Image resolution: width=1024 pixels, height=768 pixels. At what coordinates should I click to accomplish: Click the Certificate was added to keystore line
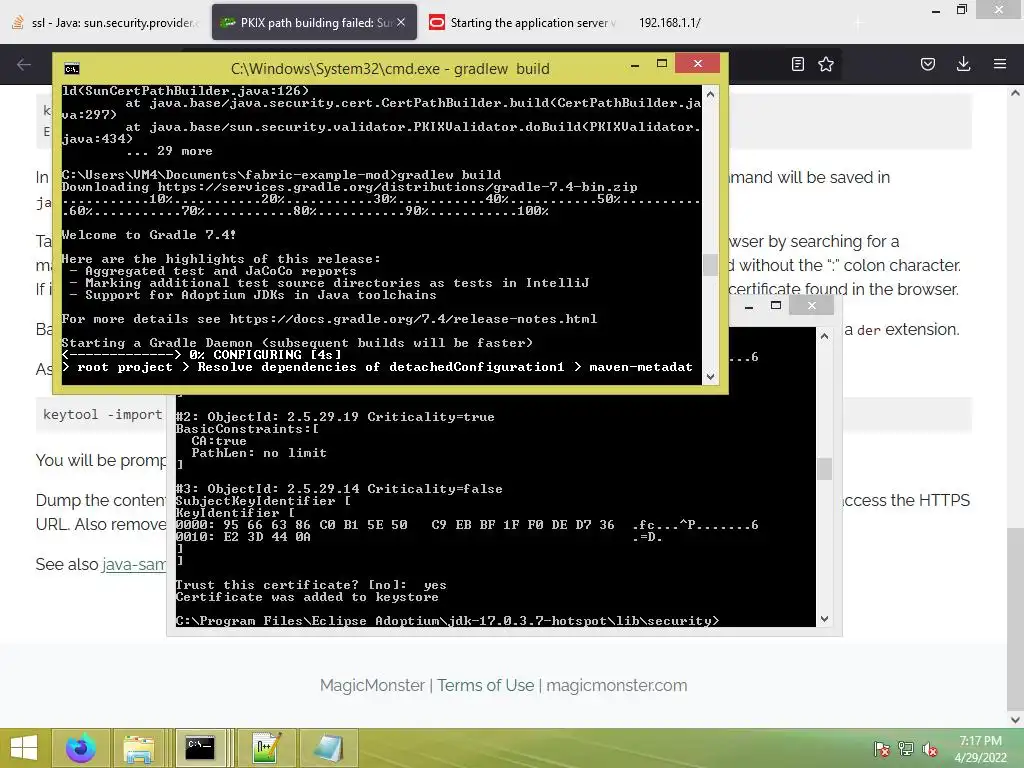(x=307, y=597)
